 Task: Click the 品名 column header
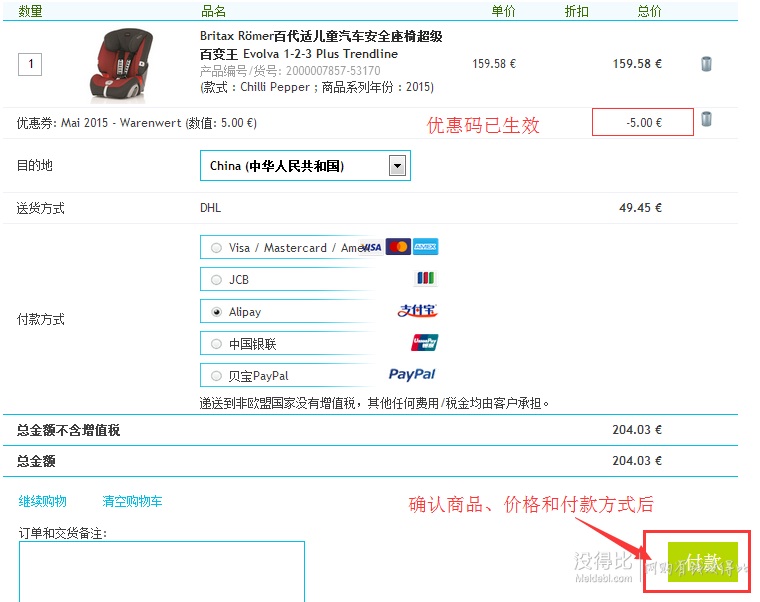click(213, 11)
